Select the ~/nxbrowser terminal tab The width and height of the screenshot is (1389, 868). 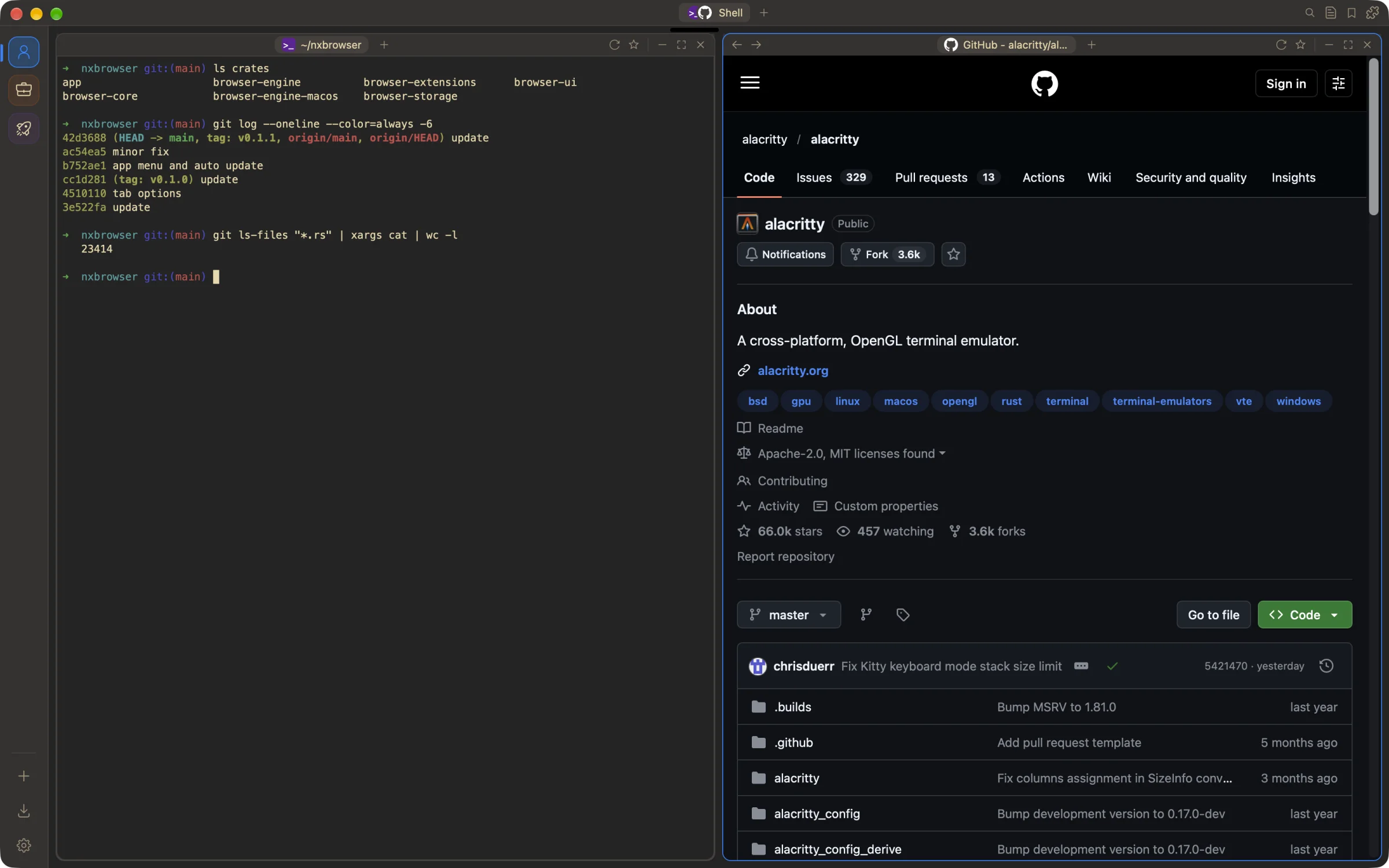322,45
